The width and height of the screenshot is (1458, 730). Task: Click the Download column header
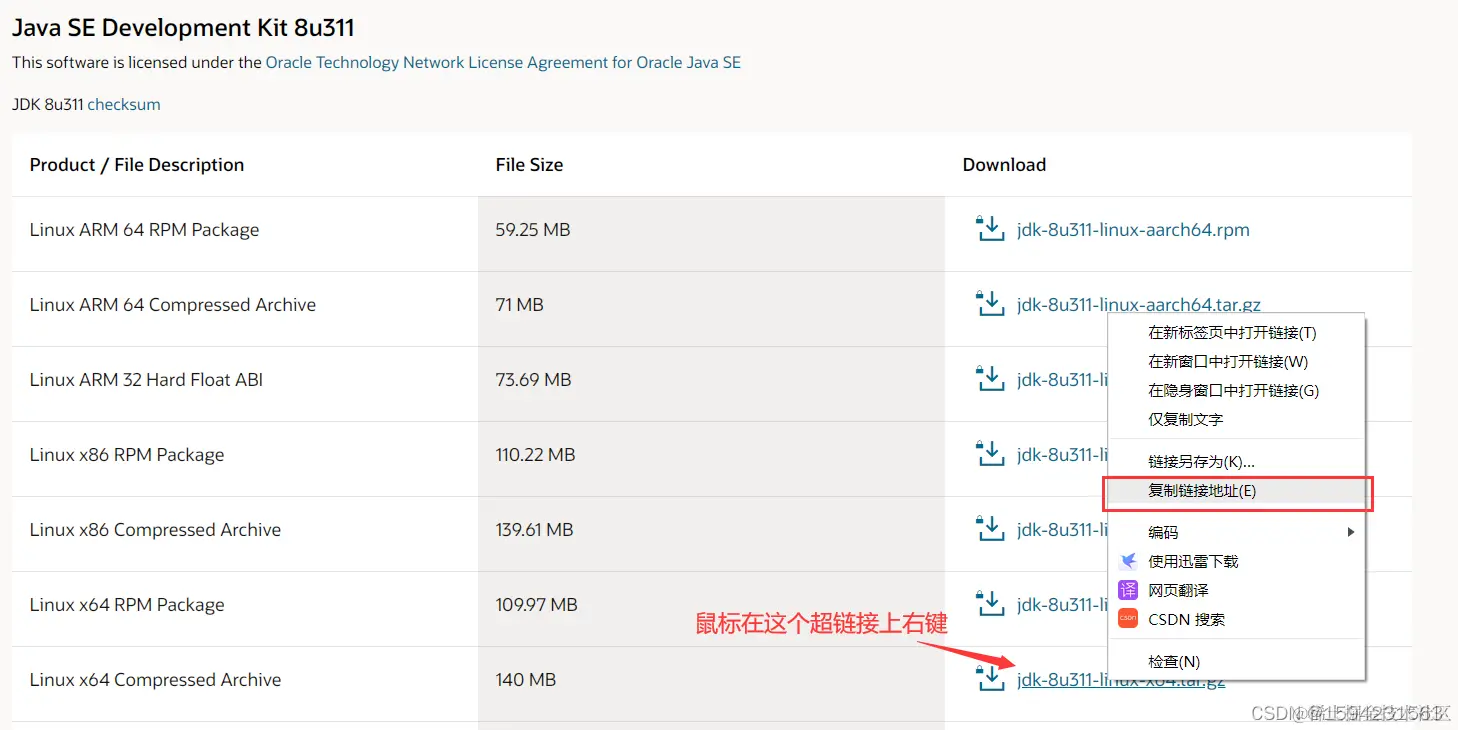click(x=1004, y=165)
